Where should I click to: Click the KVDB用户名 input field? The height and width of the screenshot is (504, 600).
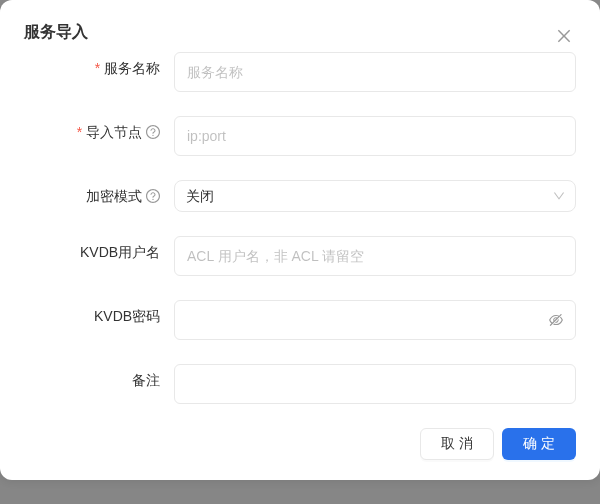click(375, 256)
